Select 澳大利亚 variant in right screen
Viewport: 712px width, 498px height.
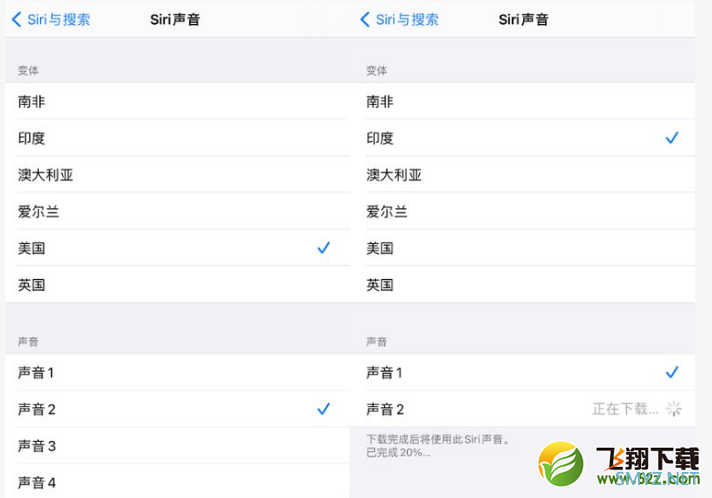click(522, 175)
